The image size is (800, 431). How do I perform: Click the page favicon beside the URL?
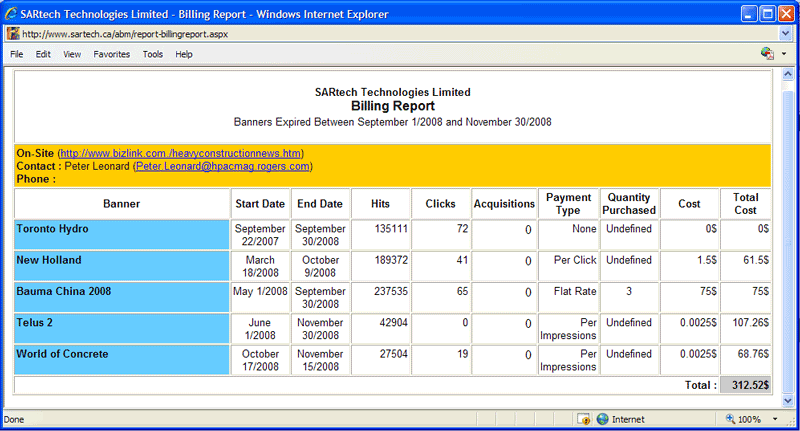coord(13,34)
